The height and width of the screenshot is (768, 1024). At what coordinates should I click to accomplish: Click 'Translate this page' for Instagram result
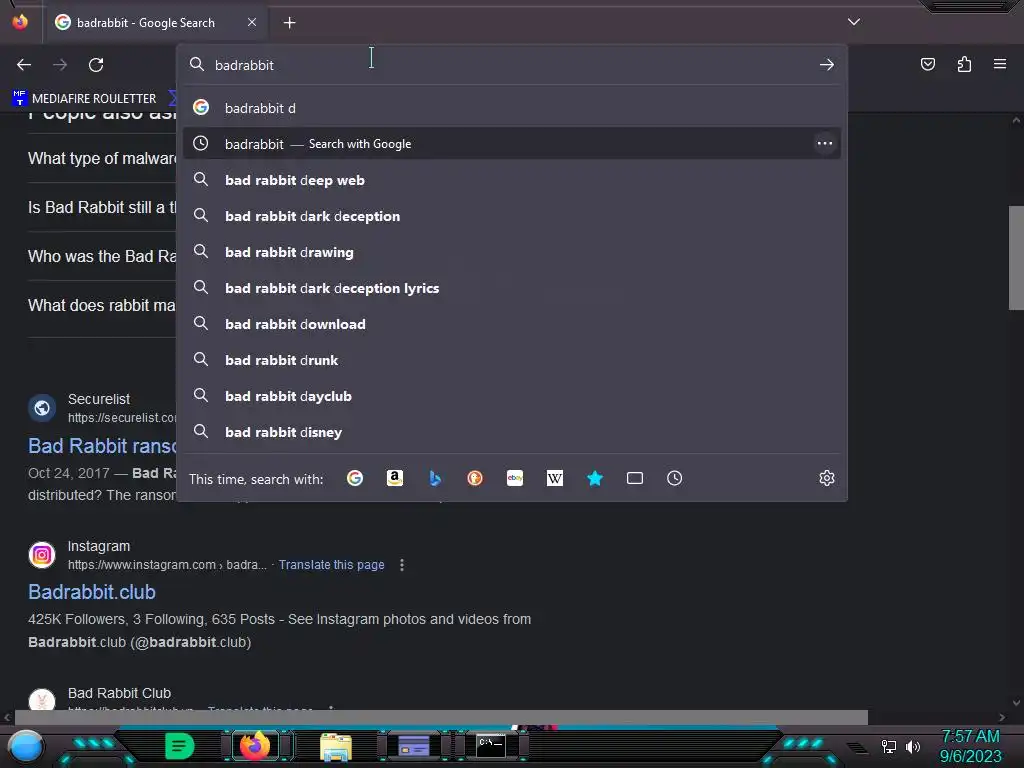point(331,565)
